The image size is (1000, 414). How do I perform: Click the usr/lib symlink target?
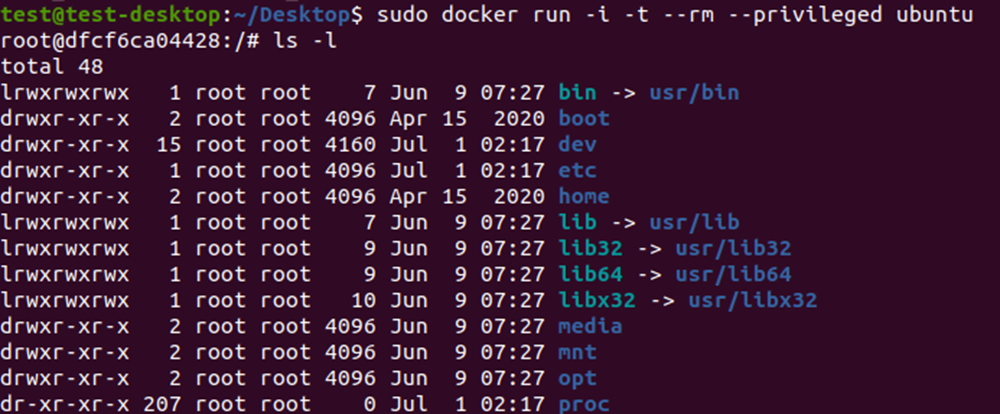click(688, 223)
